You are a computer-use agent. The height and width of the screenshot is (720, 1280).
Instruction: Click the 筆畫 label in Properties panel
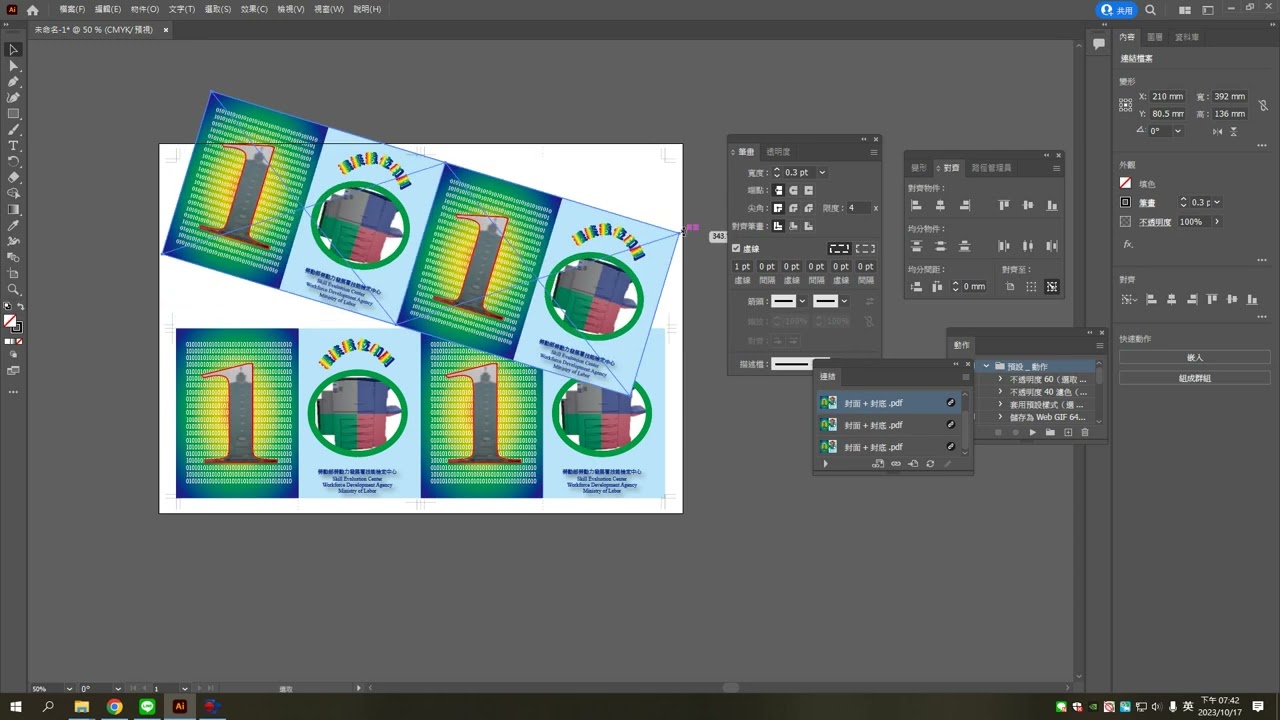[1147, 203]
